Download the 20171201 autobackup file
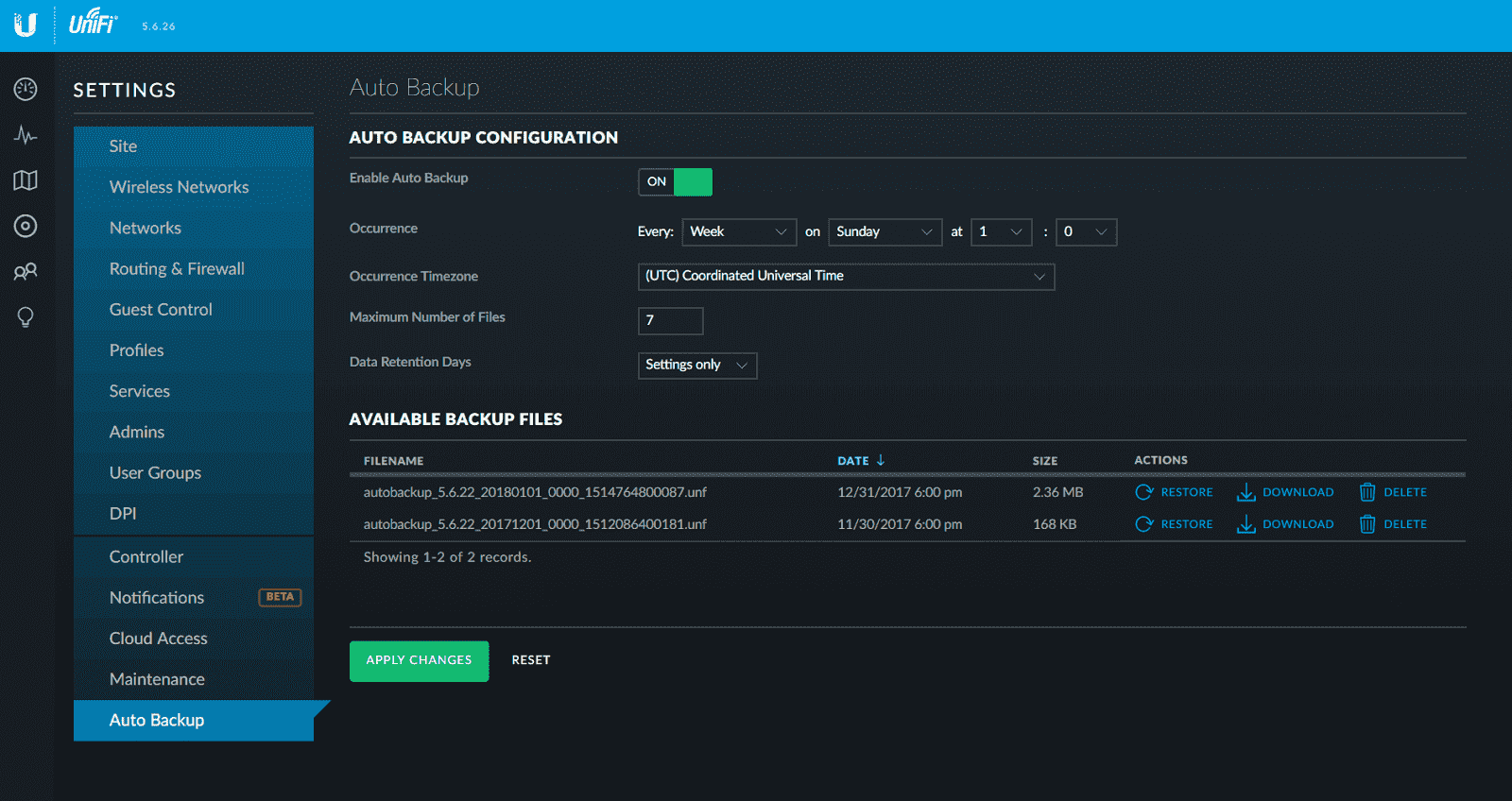1512x801 pixels. [1285, 524]
